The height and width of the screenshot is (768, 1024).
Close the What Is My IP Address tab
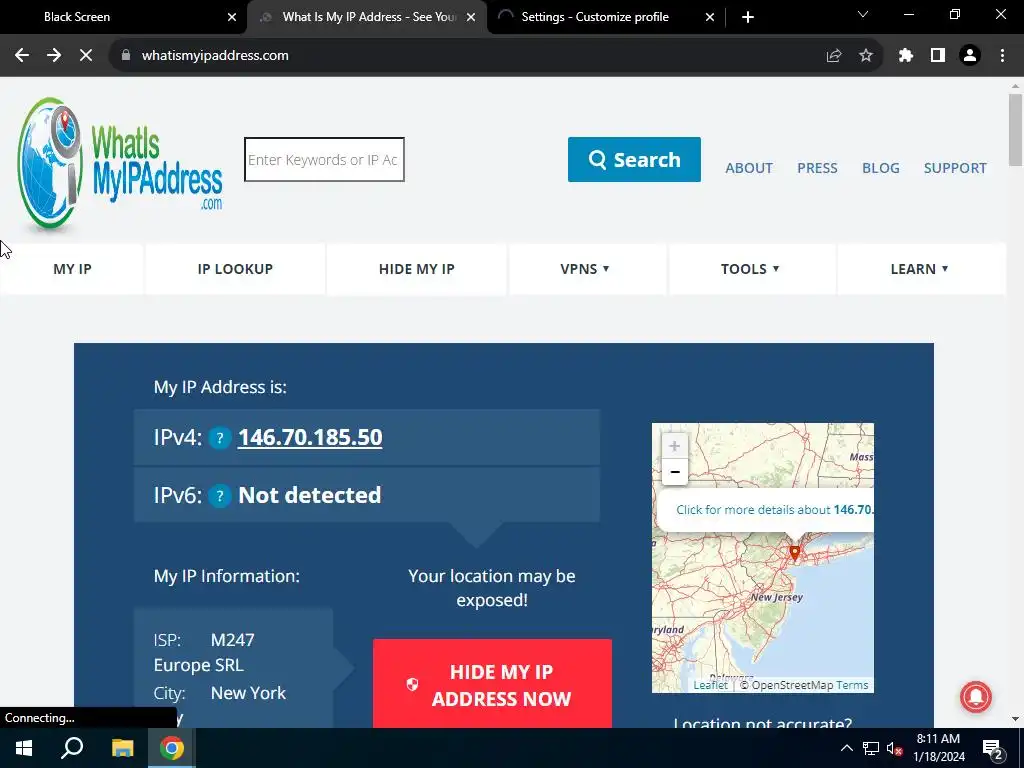click(471, 17)
